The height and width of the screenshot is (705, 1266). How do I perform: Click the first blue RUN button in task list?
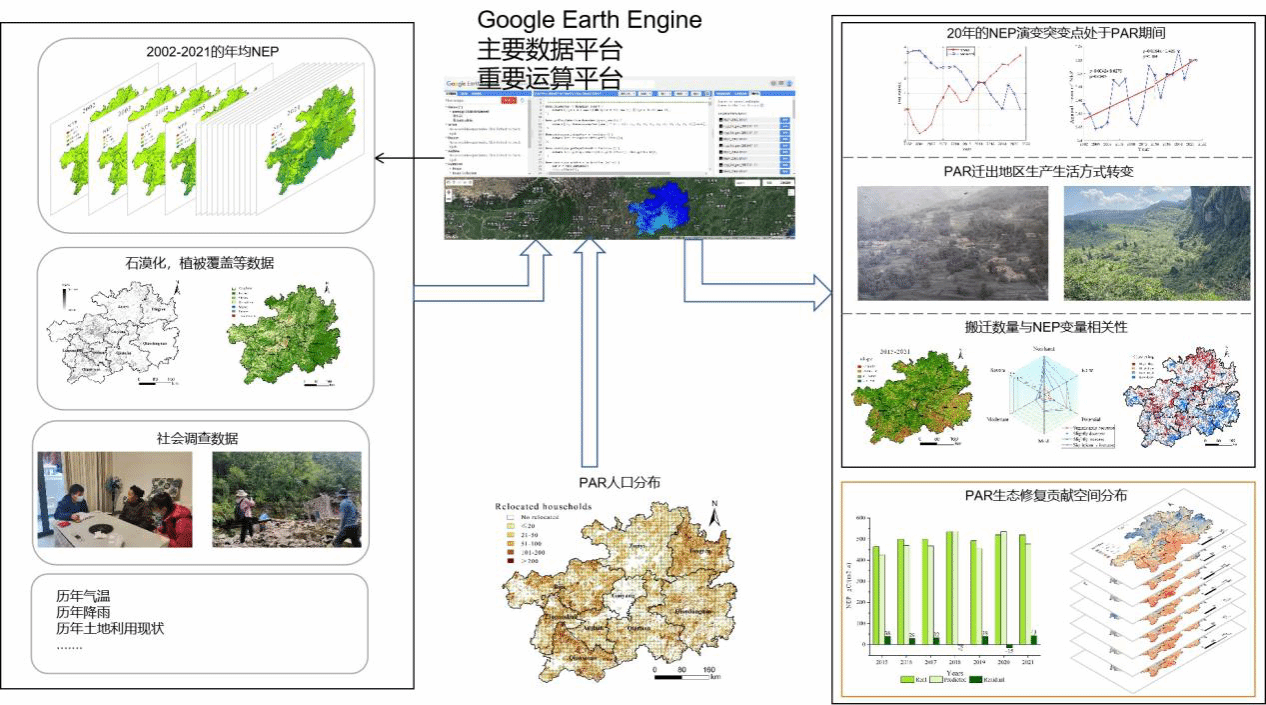[784, 120]
